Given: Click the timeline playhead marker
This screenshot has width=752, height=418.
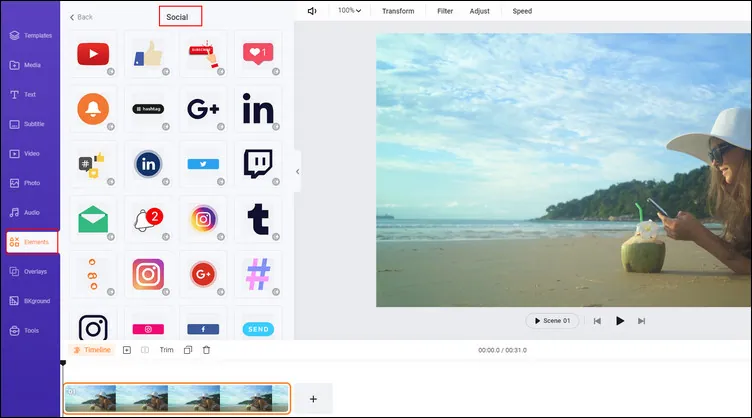Looking at the screenshot, I should (x=63, y=363).
